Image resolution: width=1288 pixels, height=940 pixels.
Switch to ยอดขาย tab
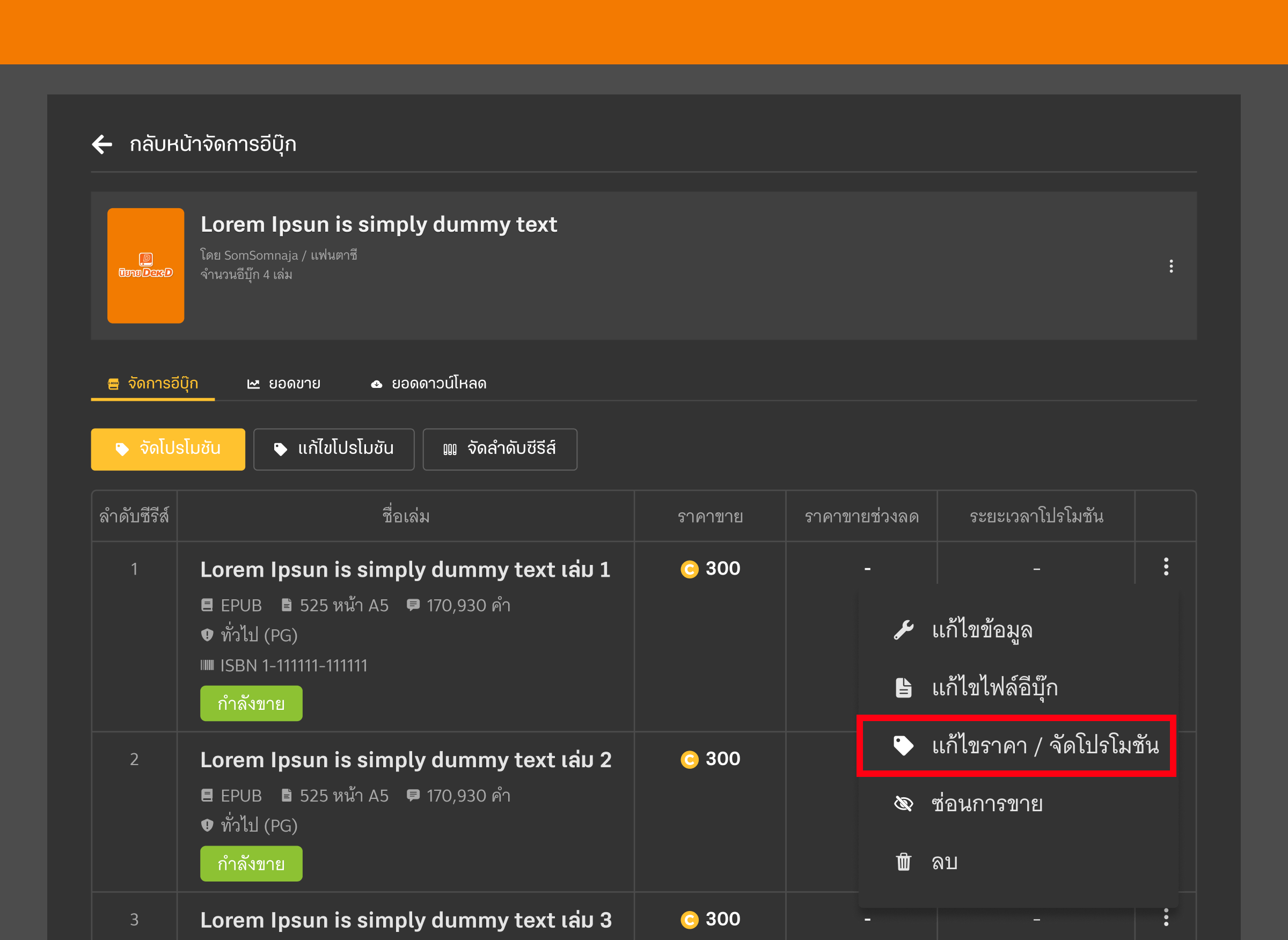tap(283, 384)
